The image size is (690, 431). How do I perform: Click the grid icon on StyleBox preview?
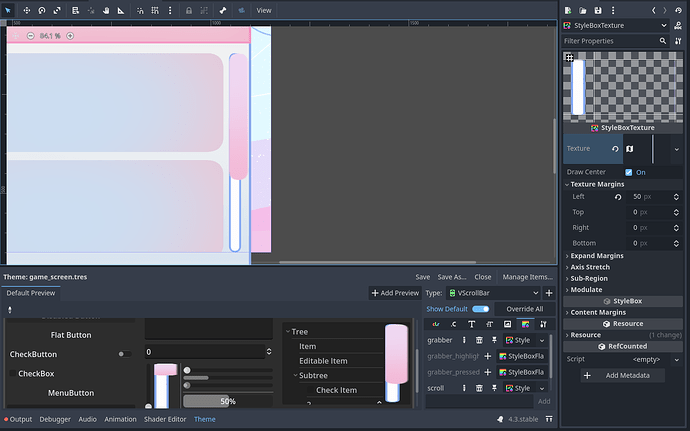pos(569,57)
